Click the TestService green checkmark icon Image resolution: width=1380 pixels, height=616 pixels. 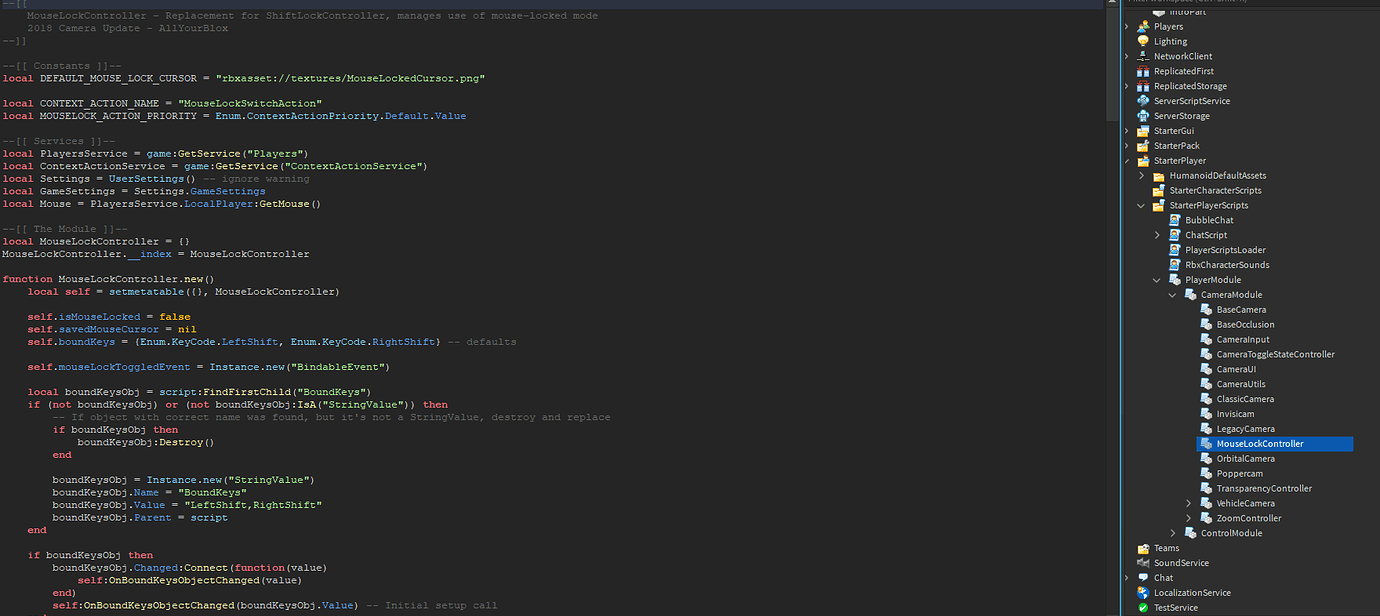1143,607
